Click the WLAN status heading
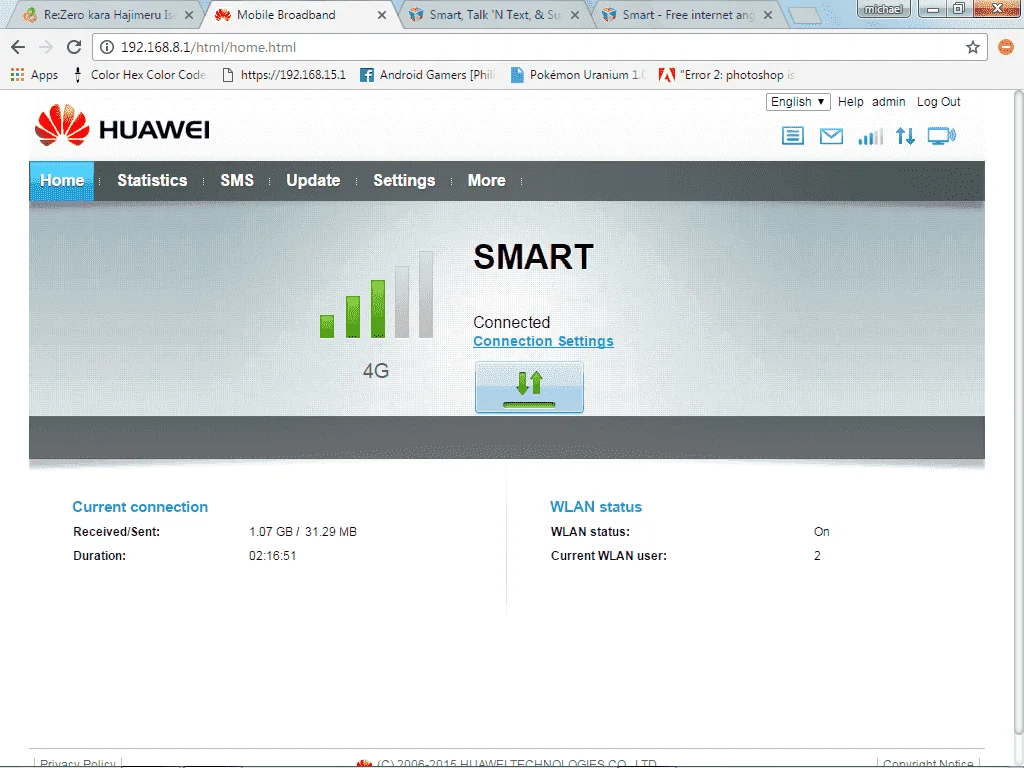 pyautogui.click(x=596, y=507)
